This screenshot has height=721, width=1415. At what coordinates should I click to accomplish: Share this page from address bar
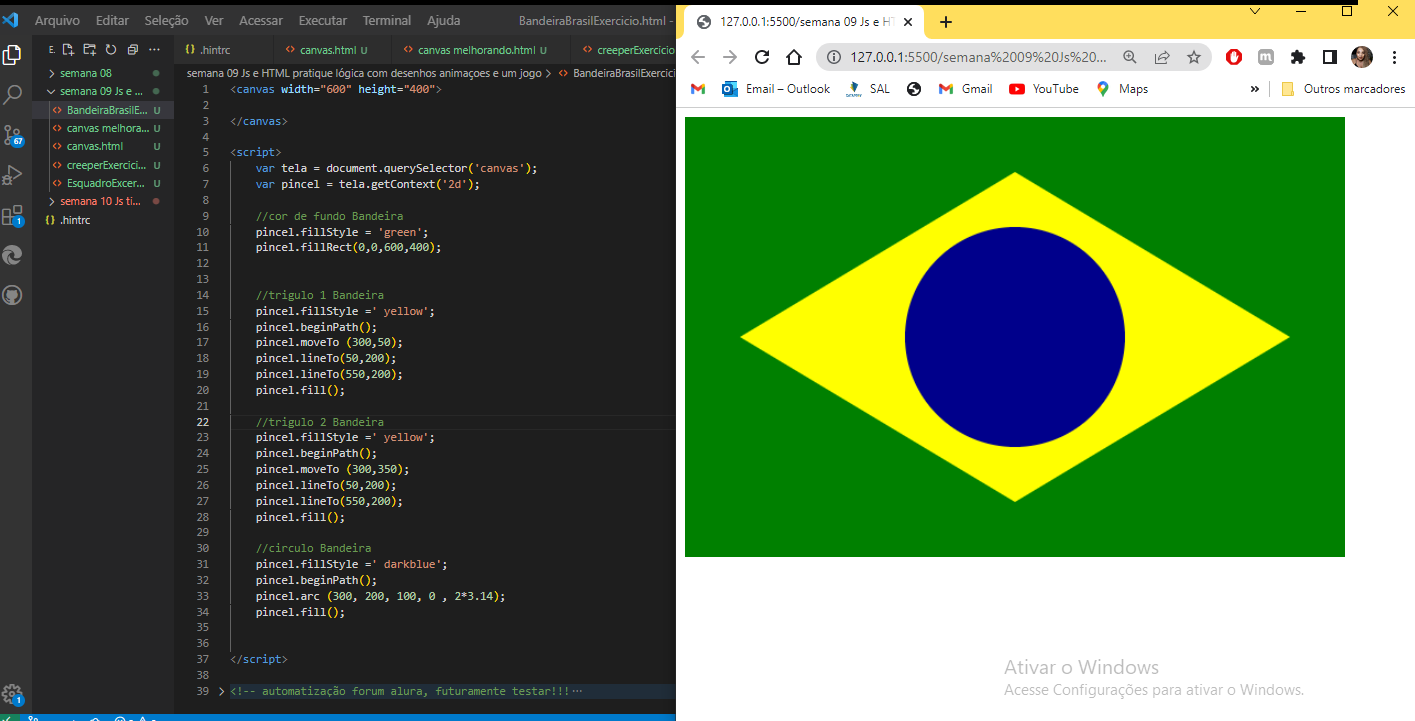1162,57
